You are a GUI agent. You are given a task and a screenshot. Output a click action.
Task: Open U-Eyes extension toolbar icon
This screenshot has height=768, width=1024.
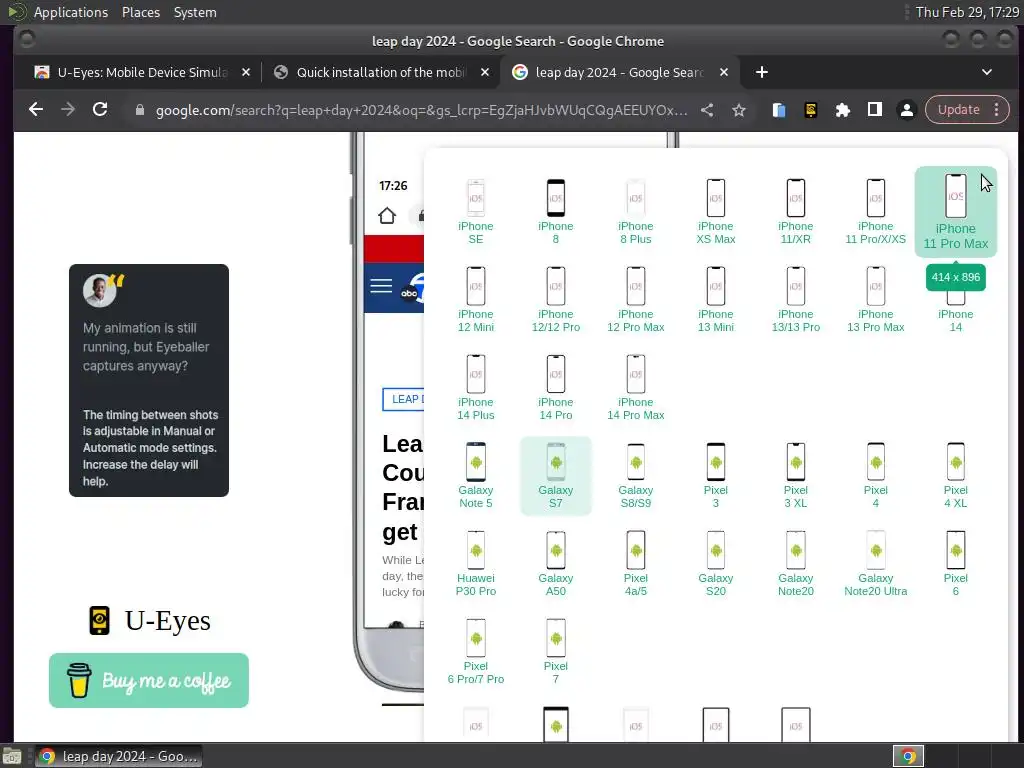[x=810, y=110]
